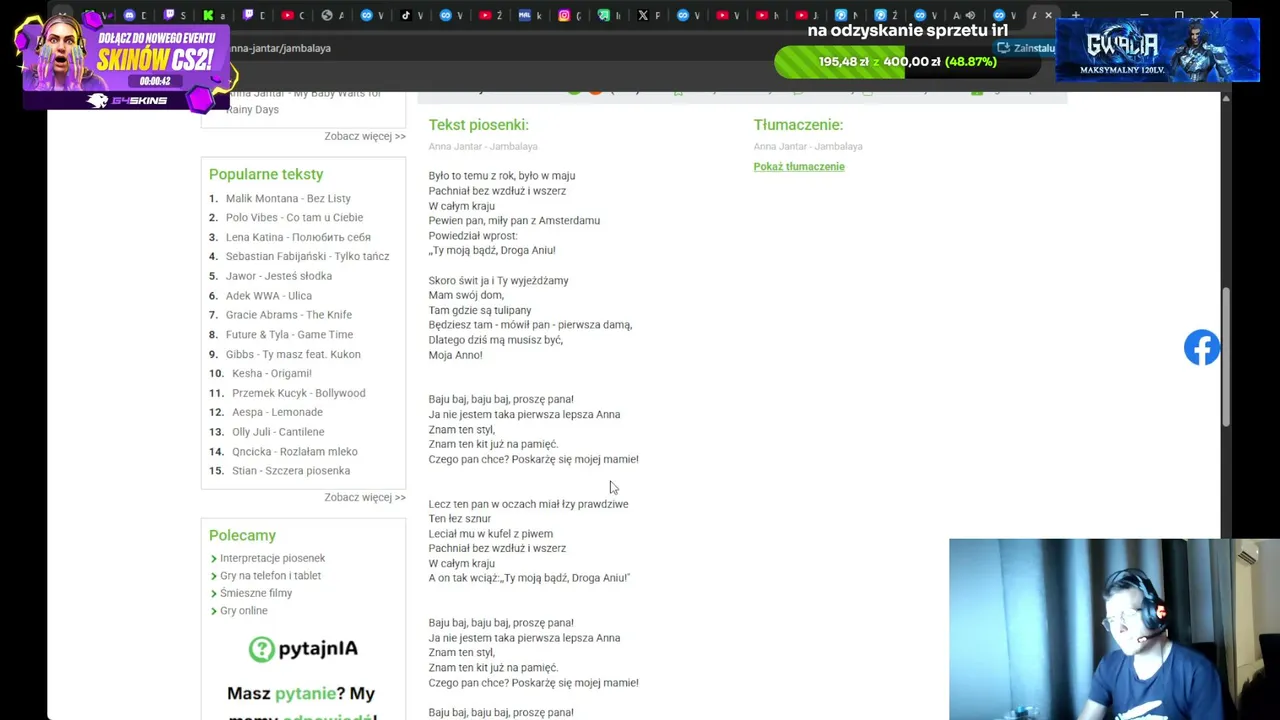The height and width of the screenshot is (720, 1280).
Task: Close the active browser tab
Action: point(1048,15)
